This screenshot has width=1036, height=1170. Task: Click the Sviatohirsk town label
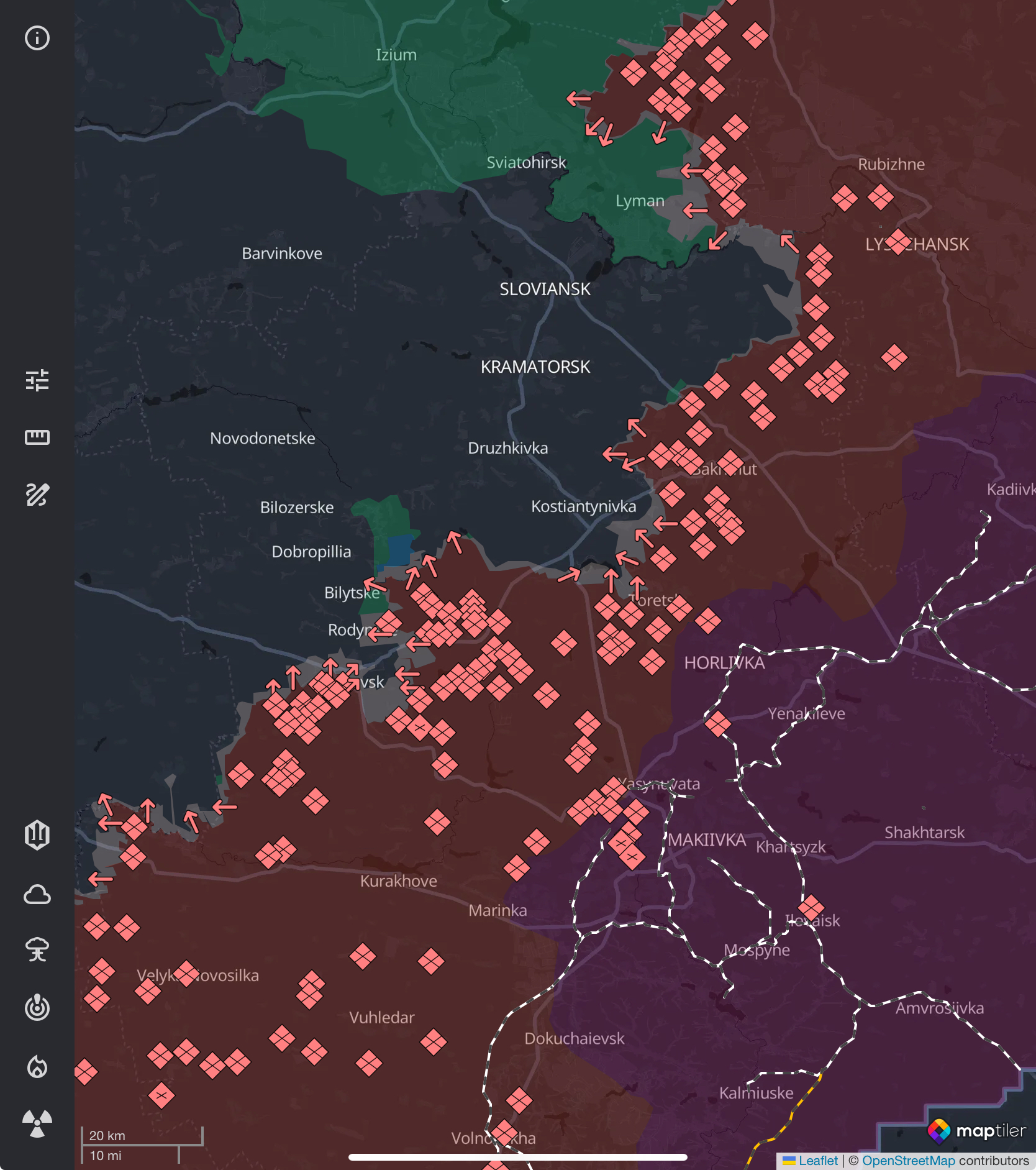pyautogui.click(x=526, y=162)
